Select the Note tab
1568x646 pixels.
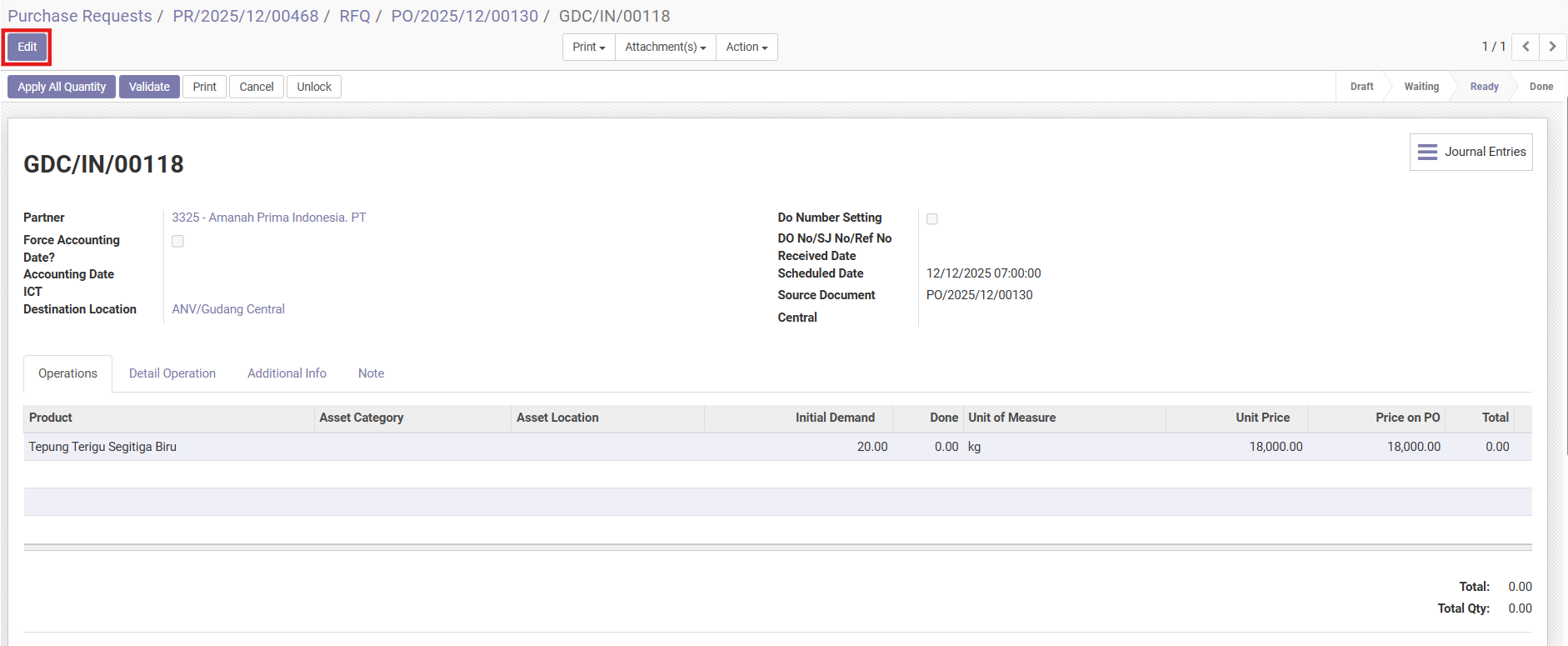tap(371, 373)
